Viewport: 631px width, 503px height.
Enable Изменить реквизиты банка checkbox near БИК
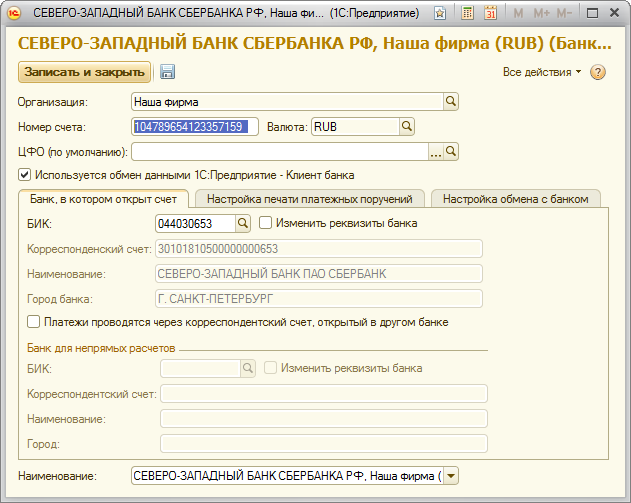click(265, 223)
